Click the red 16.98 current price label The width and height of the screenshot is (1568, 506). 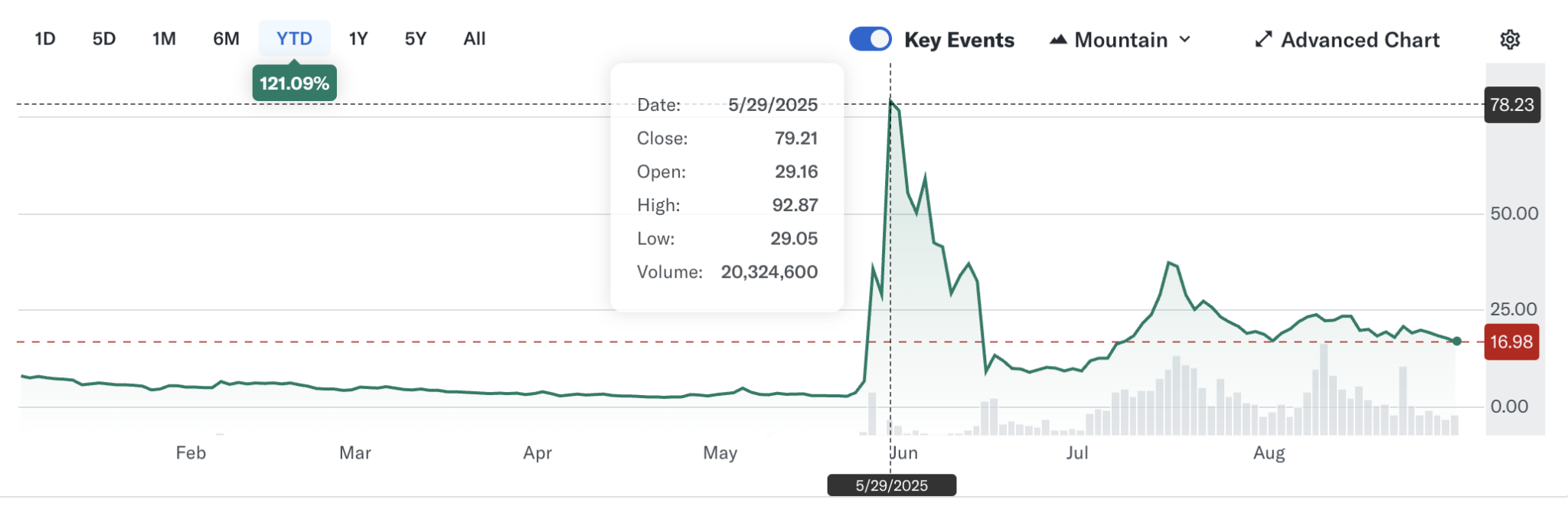(x=1512, y=342)
